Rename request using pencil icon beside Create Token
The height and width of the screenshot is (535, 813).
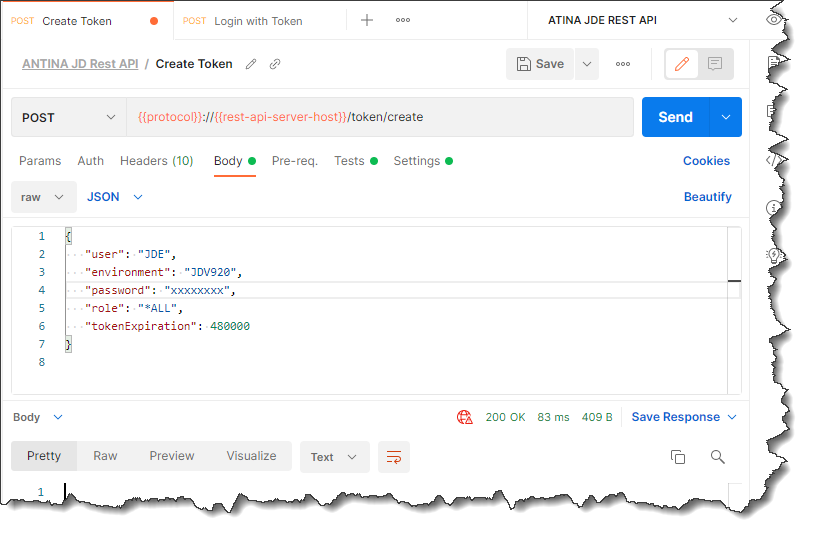click(251, 64)
